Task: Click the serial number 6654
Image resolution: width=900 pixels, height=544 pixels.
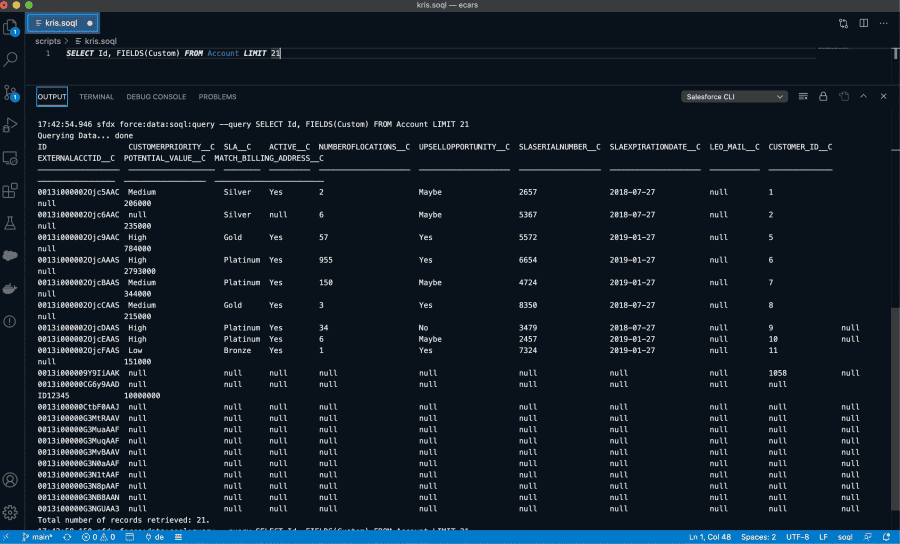Action: 527,260
